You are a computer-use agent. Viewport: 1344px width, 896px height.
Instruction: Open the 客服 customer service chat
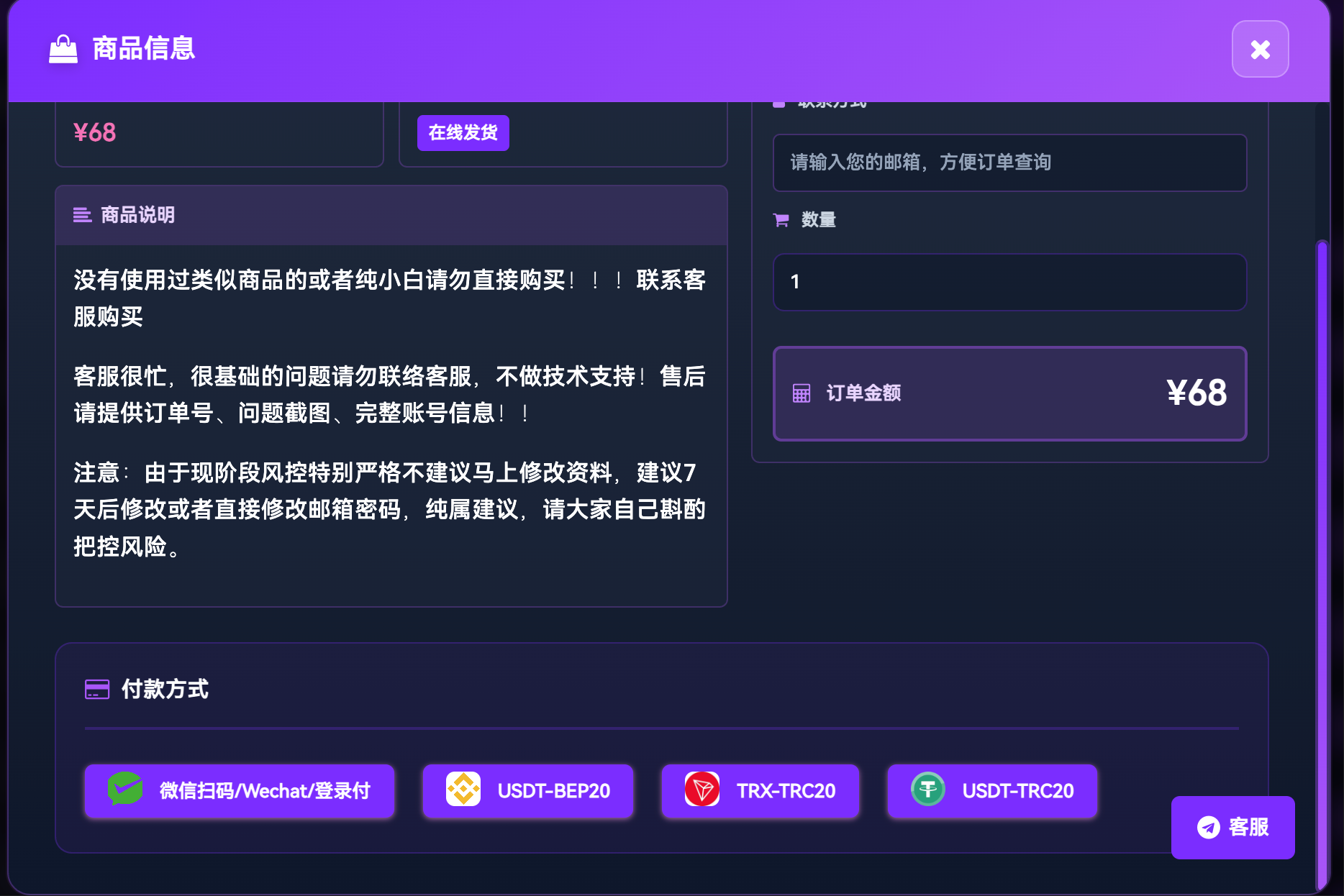[1232, 827]
